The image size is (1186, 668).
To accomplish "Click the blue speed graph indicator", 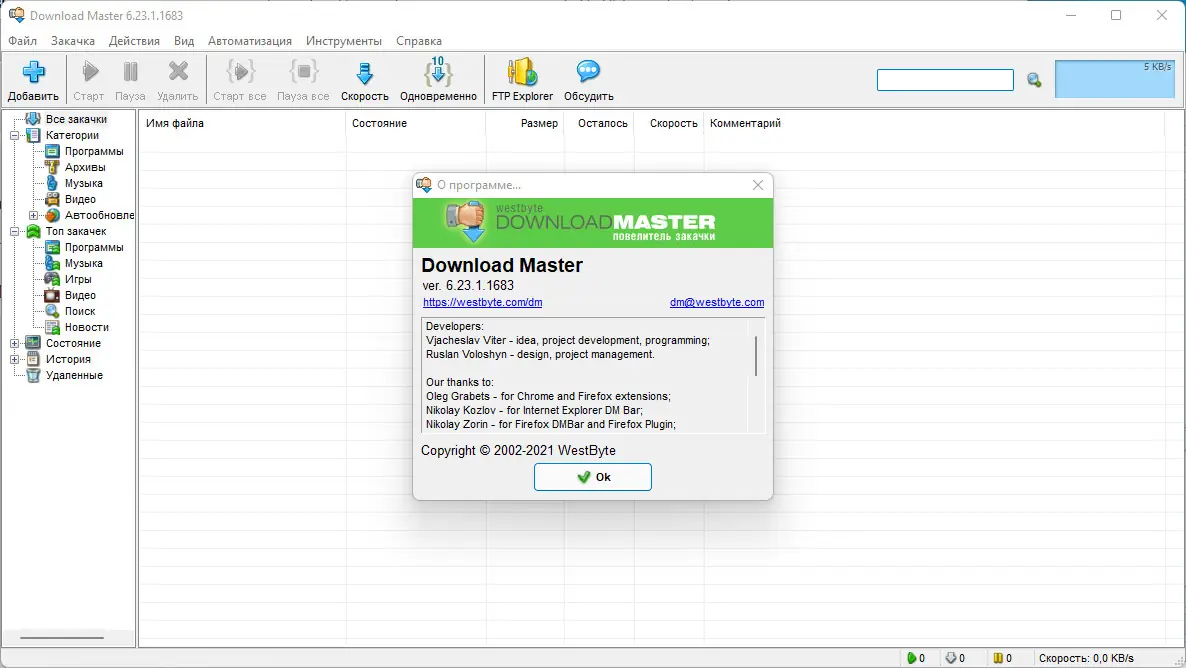I will tap(1115, 79).
